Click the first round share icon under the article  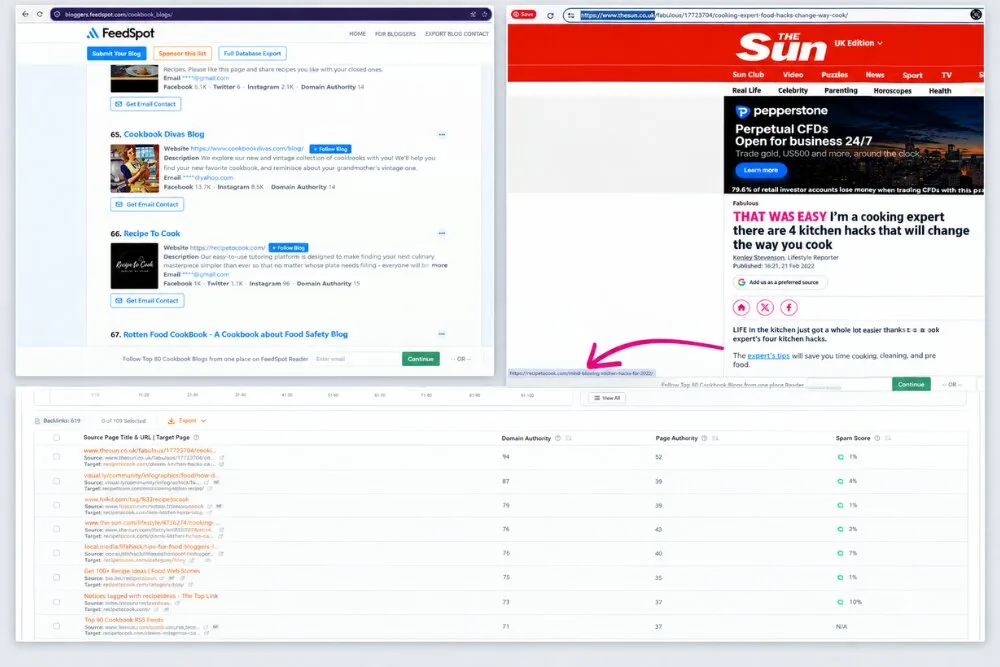click(741, 308)
